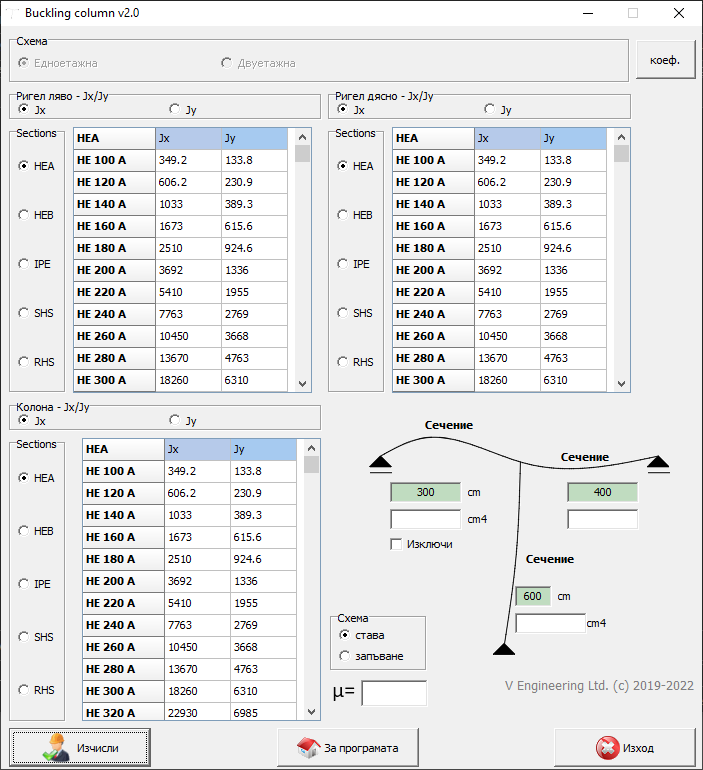Select HE 200 A row in left beam table
This screenshot has height=770, width=703.
(x=114, y=270)
